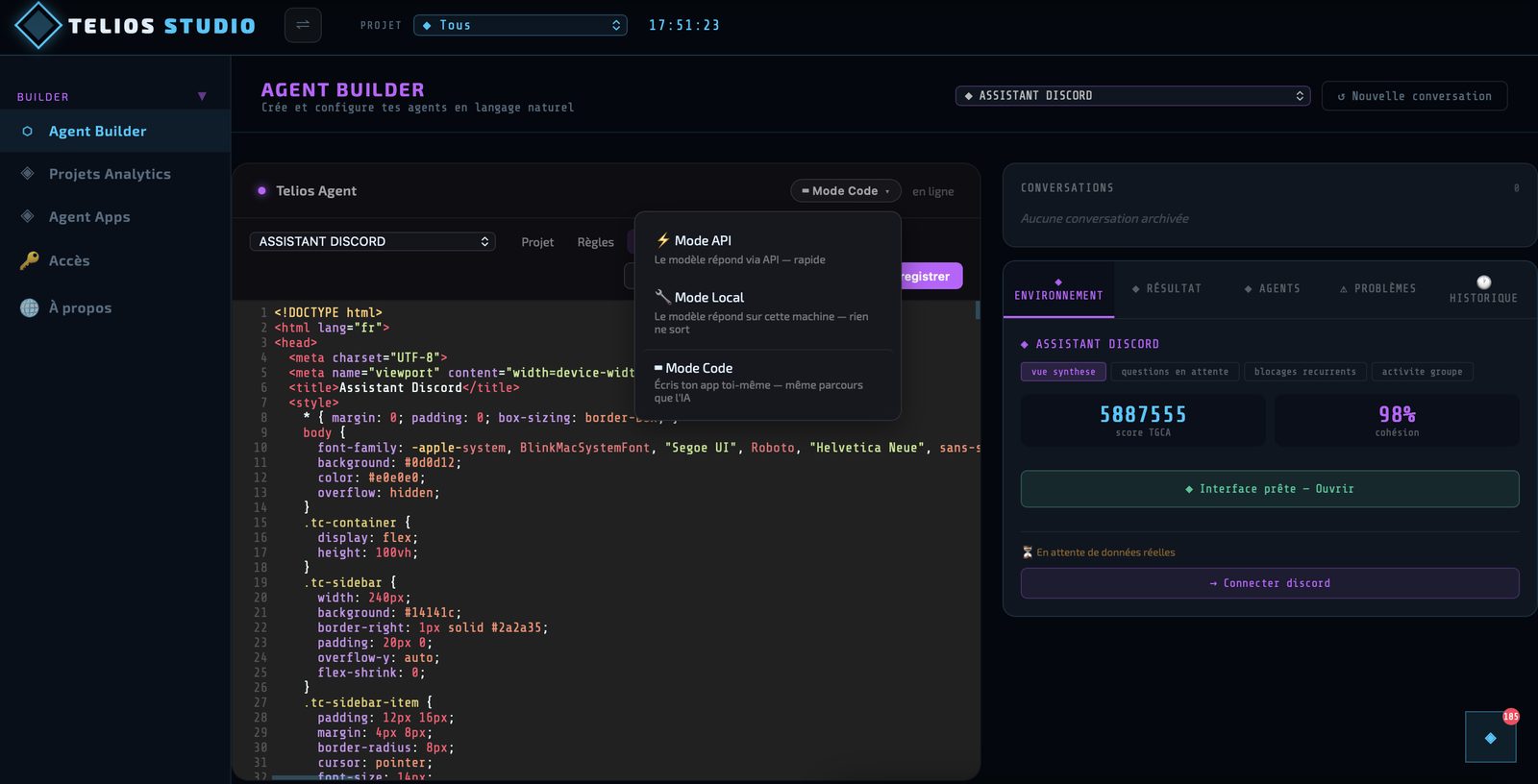Click the key icon next to Accès
The width and height of the screenshot is (1538, 784).
[x=30, y=260]
